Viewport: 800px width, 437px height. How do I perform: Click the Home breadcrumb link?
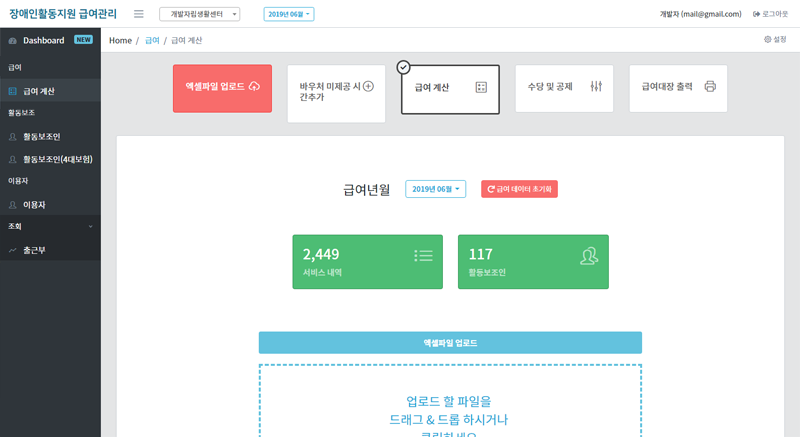coord(120,40)
